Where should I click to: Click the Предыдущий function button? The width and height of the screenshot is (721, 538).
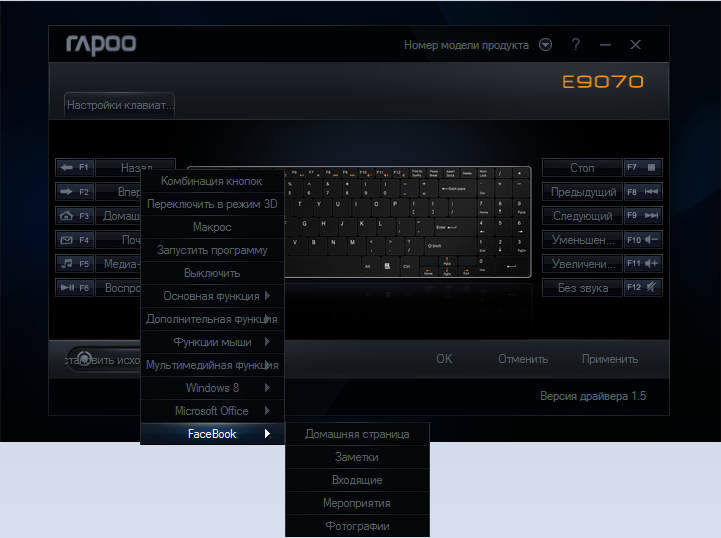click(582, 192)
